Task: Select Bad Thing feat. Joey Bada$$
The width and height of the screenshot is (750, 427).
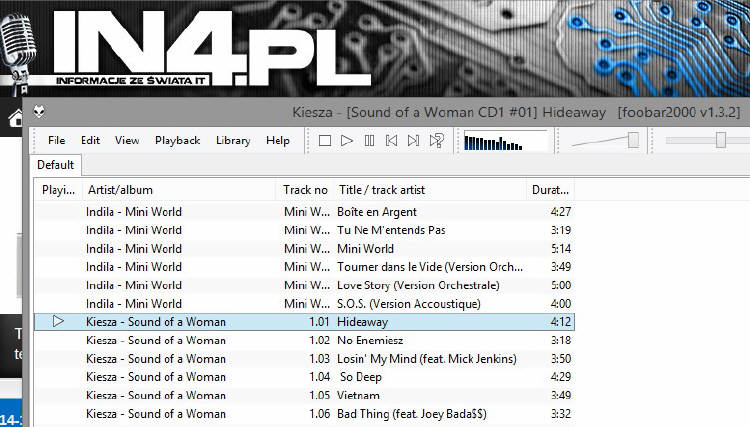Action: pos(304,414)
